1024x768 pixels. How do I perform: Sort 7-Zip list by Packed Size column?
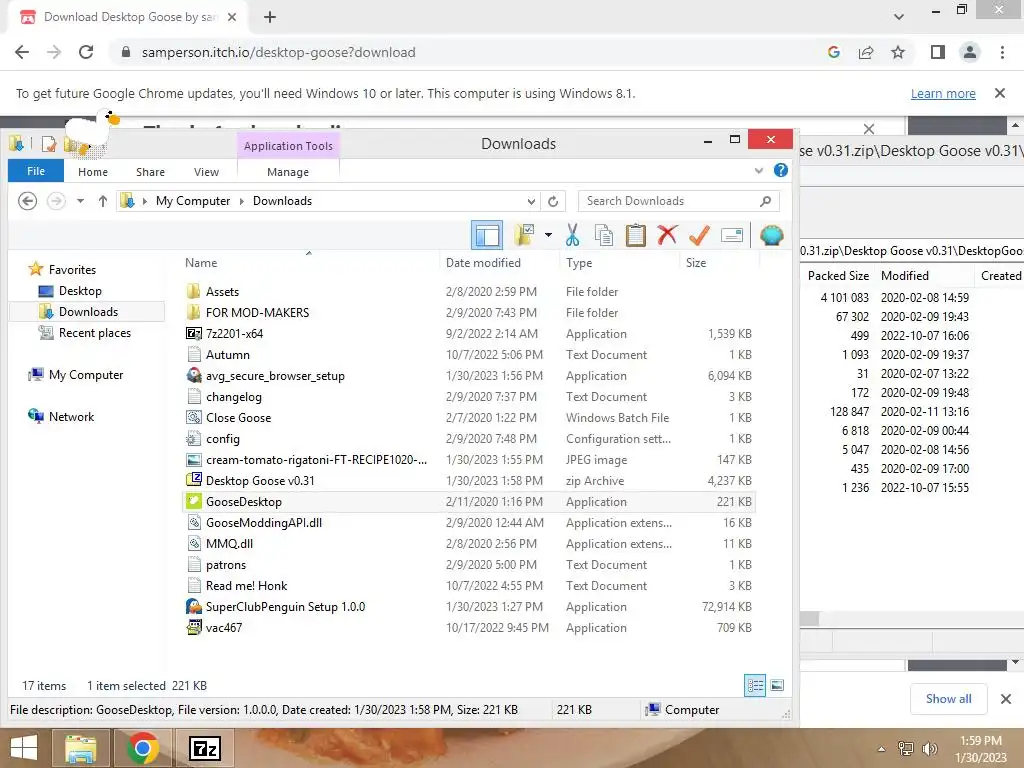838,276
